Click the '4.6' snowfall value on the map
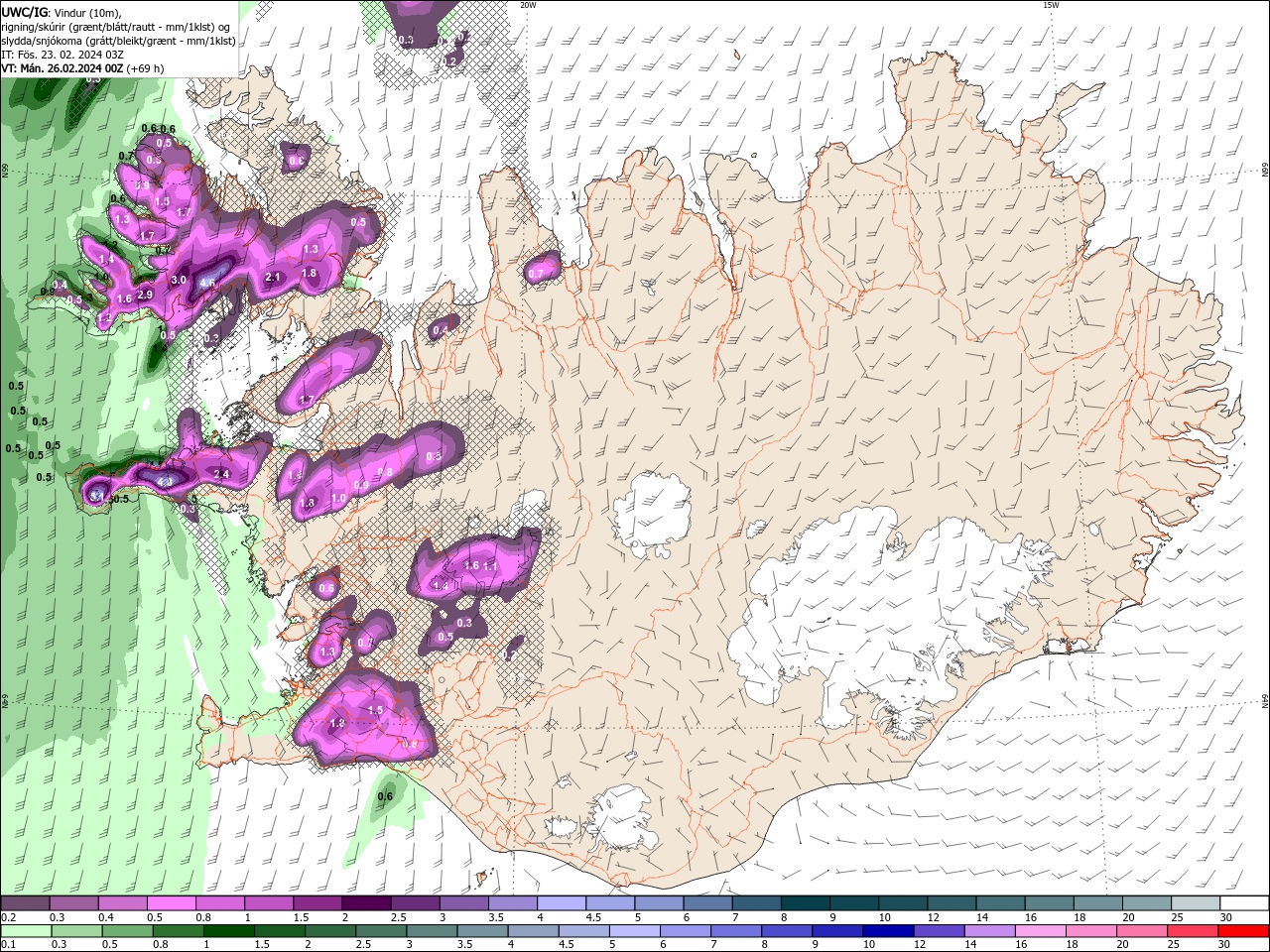 tap(207, 283)
